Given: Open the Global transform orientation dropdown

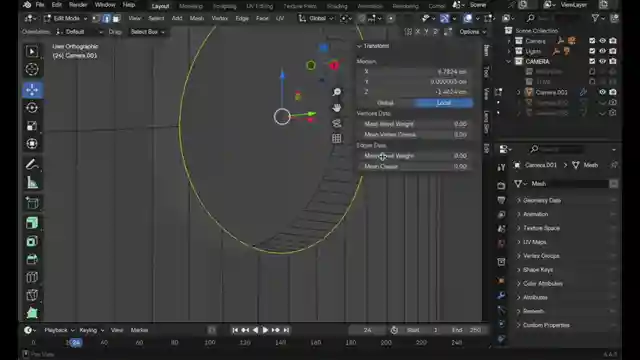Looking at the screenshot, I should (316, 18).
